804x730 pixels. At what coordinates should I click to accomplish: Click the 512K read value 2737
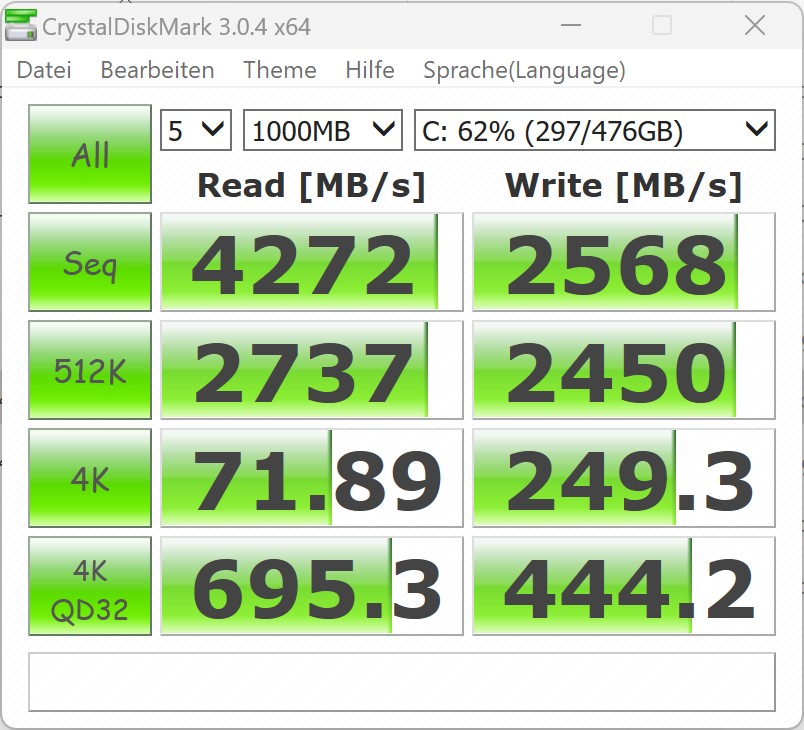(x=312, y=370)
